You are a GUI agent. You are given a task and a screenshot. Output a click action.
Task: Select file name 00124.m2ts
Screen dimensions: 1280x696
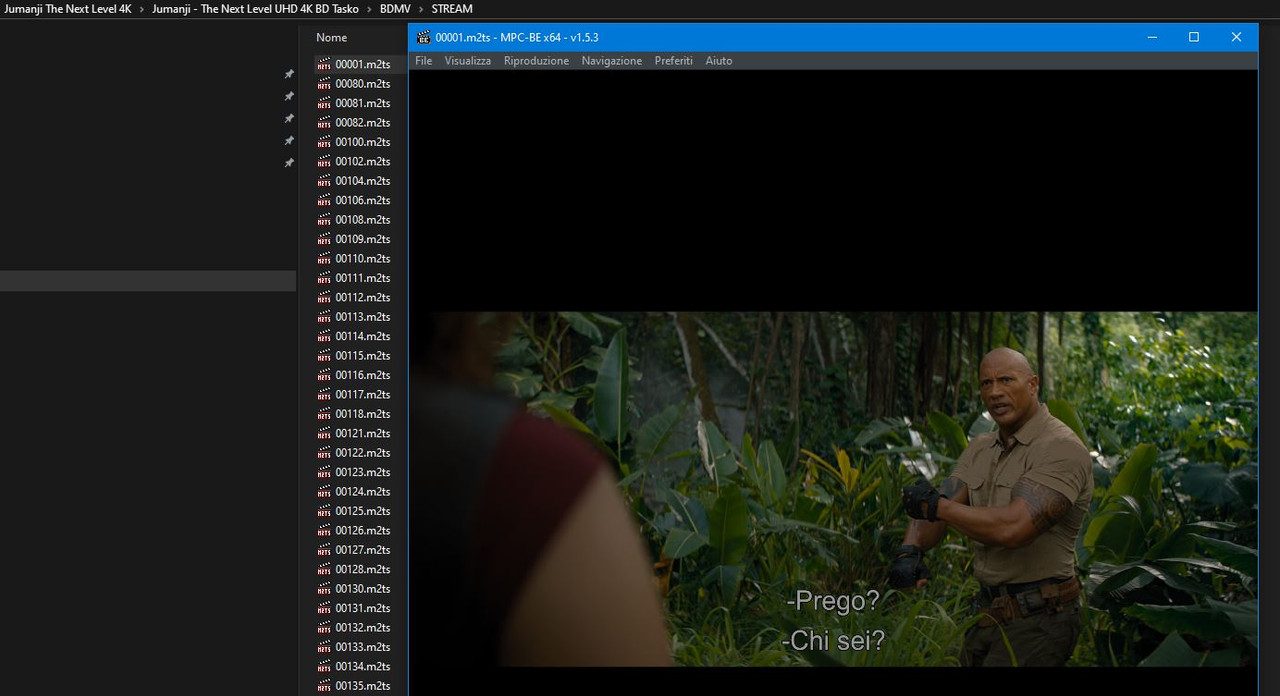tap(363, 492)
